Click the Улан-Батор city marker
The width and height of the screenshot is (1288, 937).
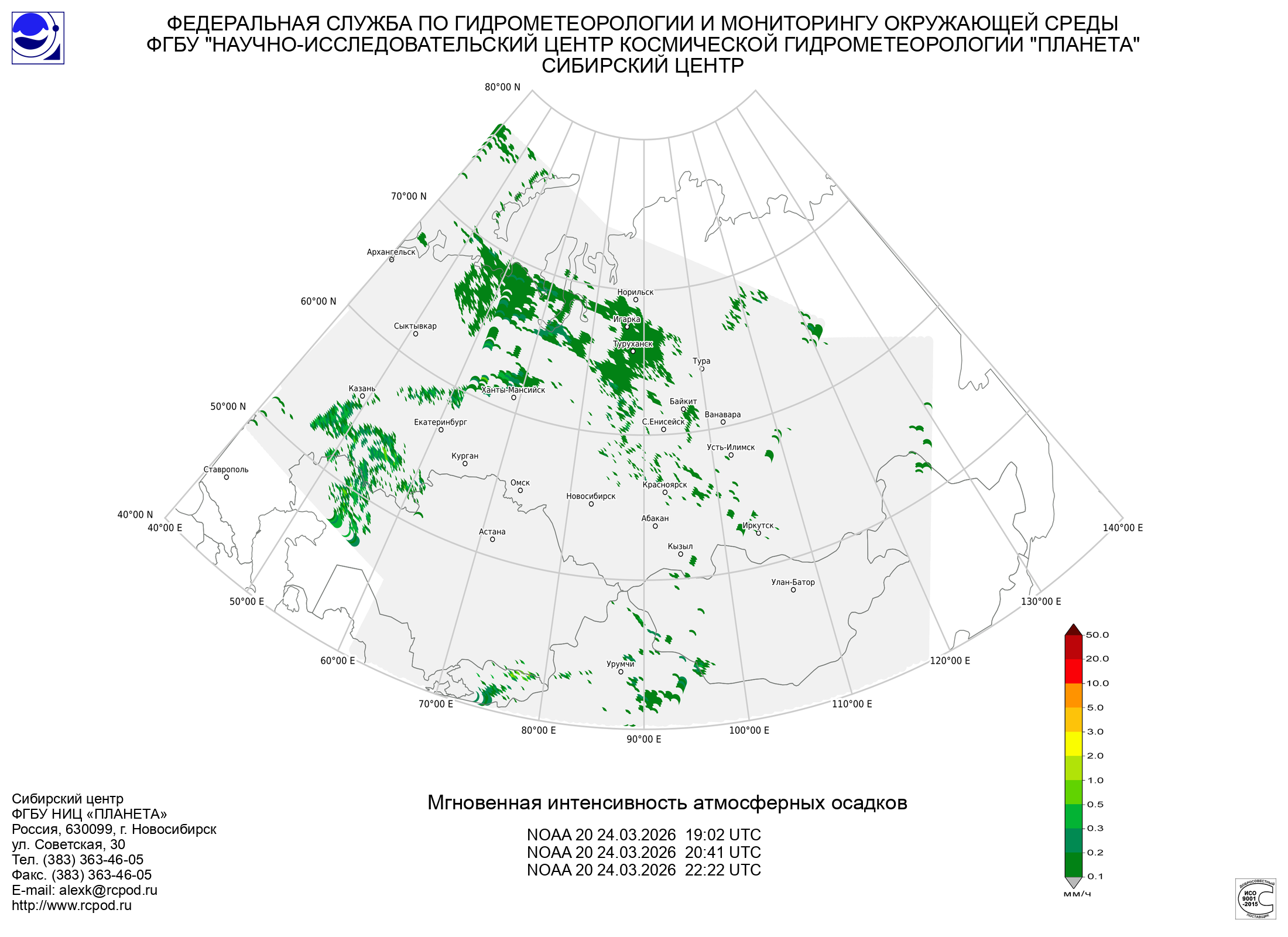pos(793,590)
